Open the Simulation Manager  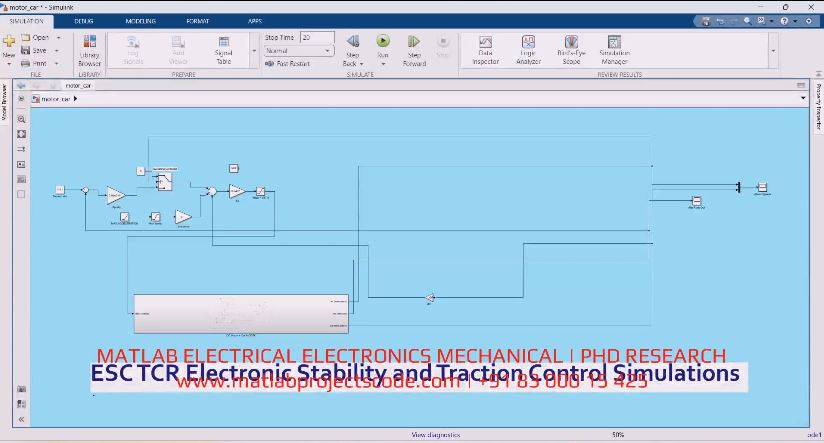point(614,48)
